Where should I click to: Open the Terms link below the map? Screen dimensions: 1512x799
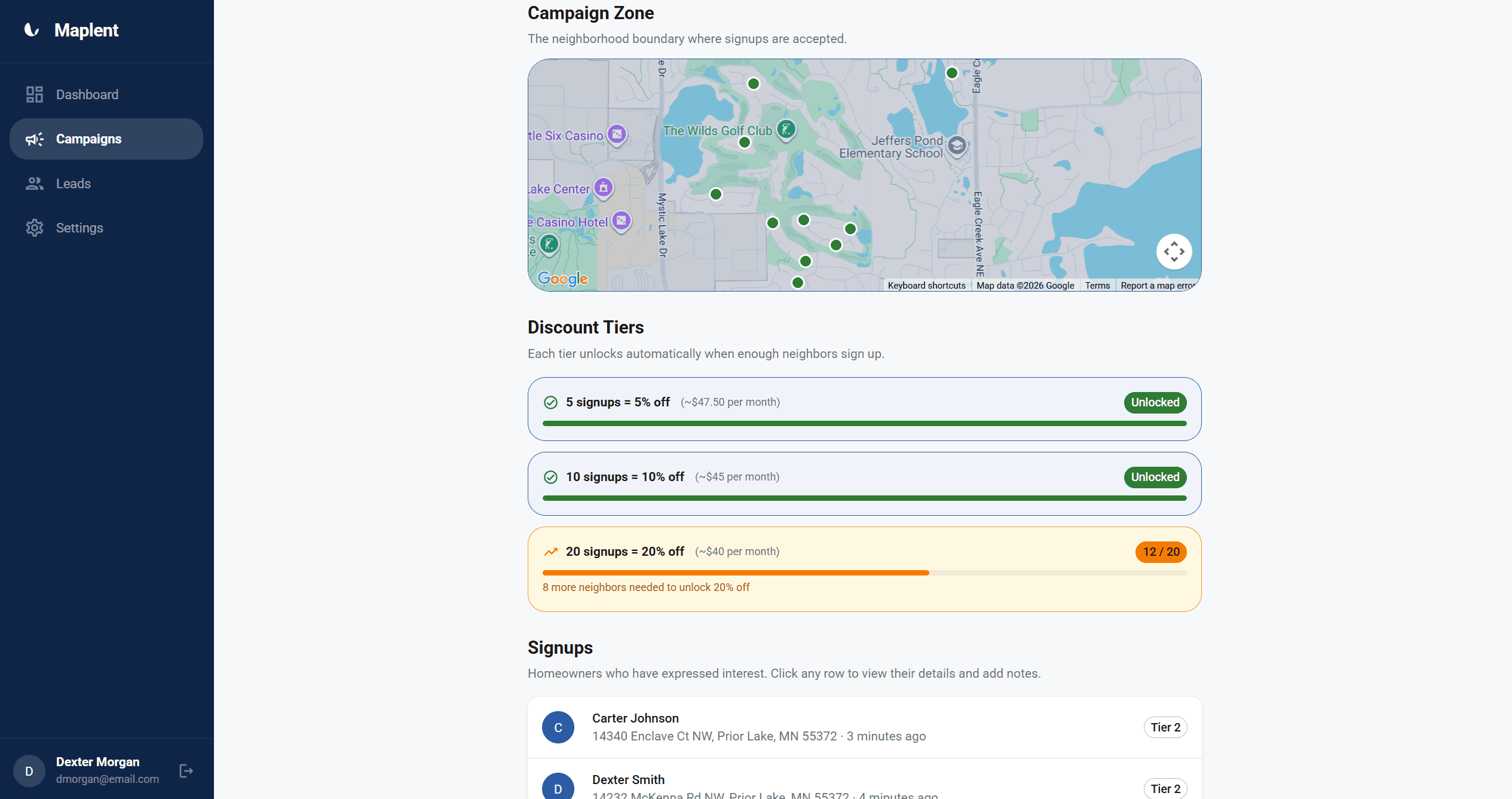(x=1097, y=285)
